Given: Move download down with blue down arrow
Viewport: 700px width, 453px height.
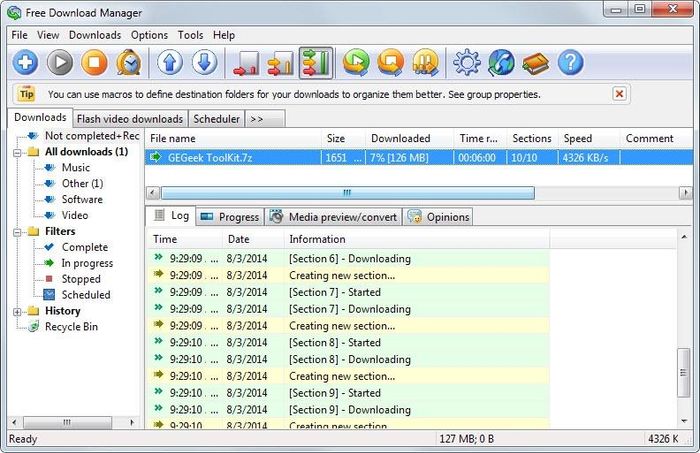Looking at the screenshot, I should tap(204, 63).
